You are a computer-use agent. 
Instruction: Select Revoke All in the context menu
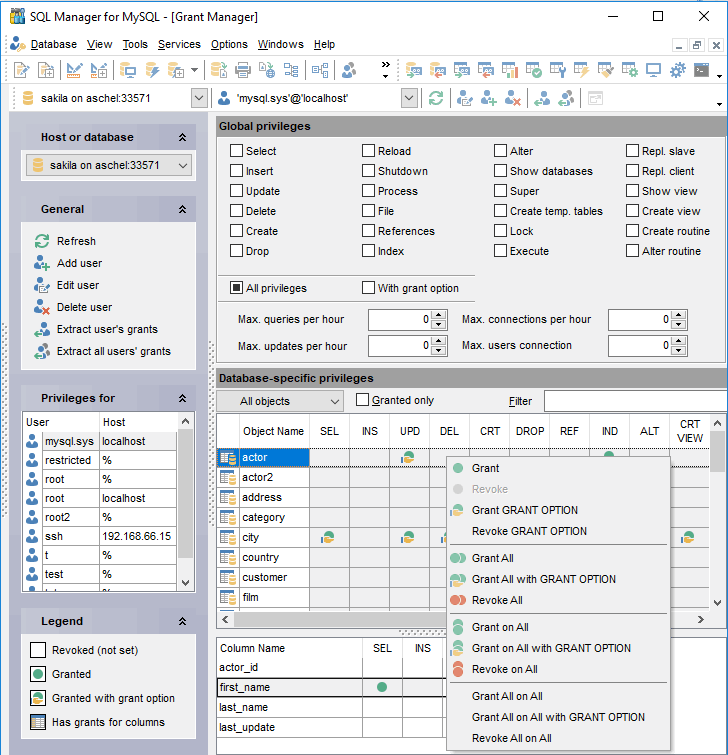559,600
